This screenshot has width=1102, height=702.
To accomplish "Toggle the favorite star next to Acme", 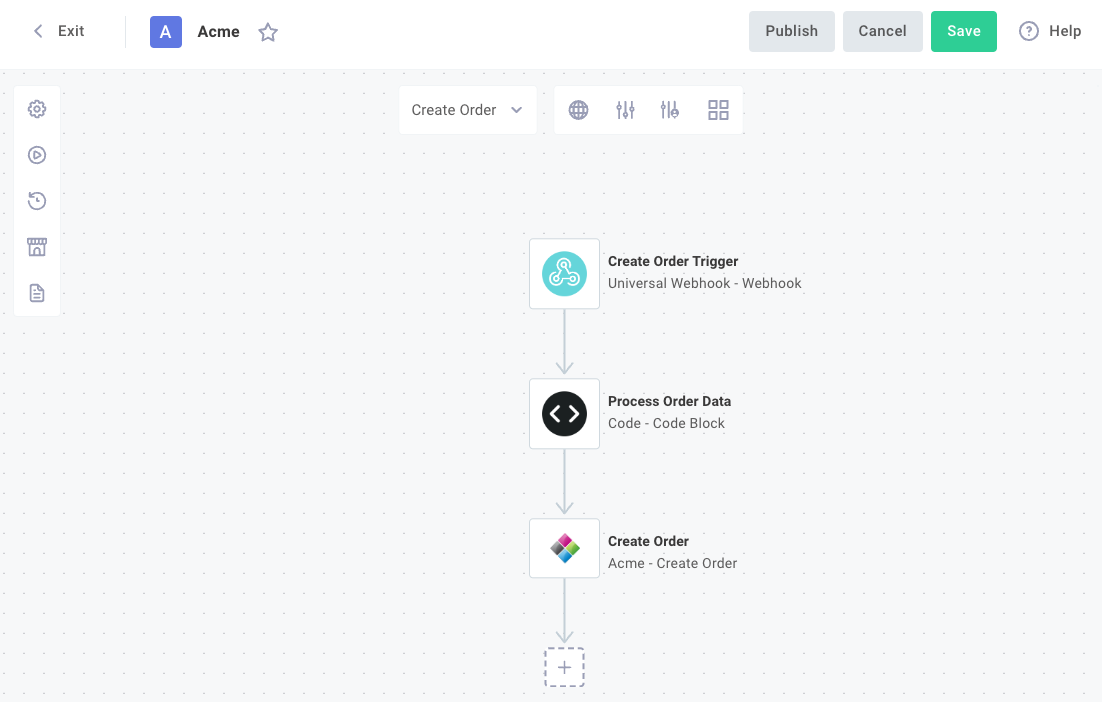I will [x=267, y=31].
